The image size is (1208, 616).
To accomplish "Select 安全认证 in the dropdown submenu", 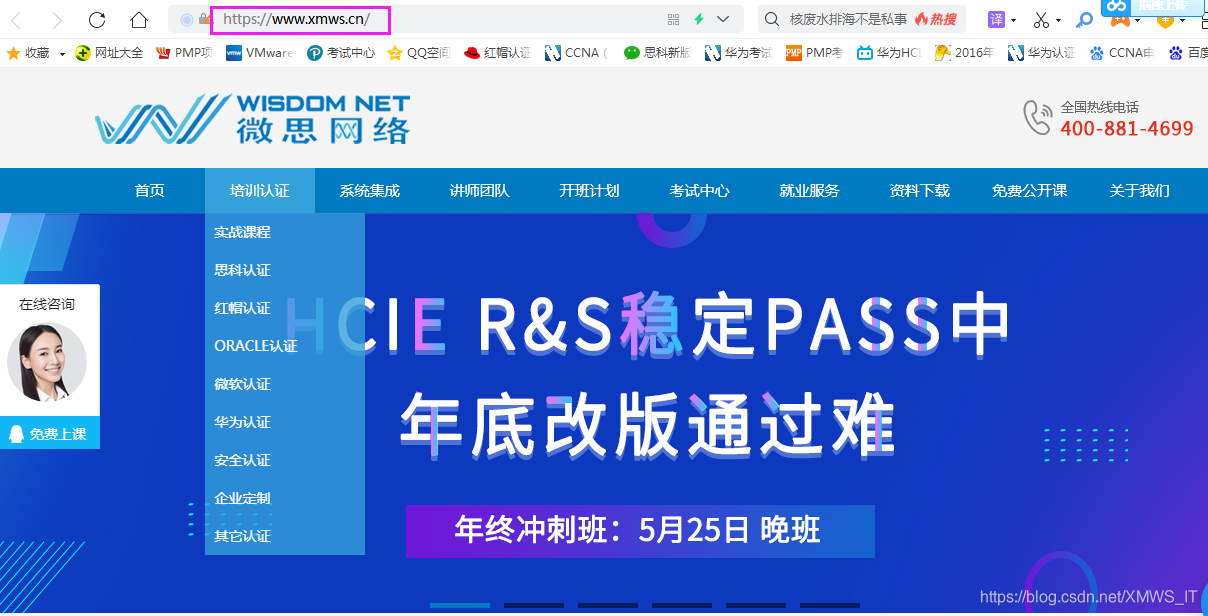I will (285, 460).
